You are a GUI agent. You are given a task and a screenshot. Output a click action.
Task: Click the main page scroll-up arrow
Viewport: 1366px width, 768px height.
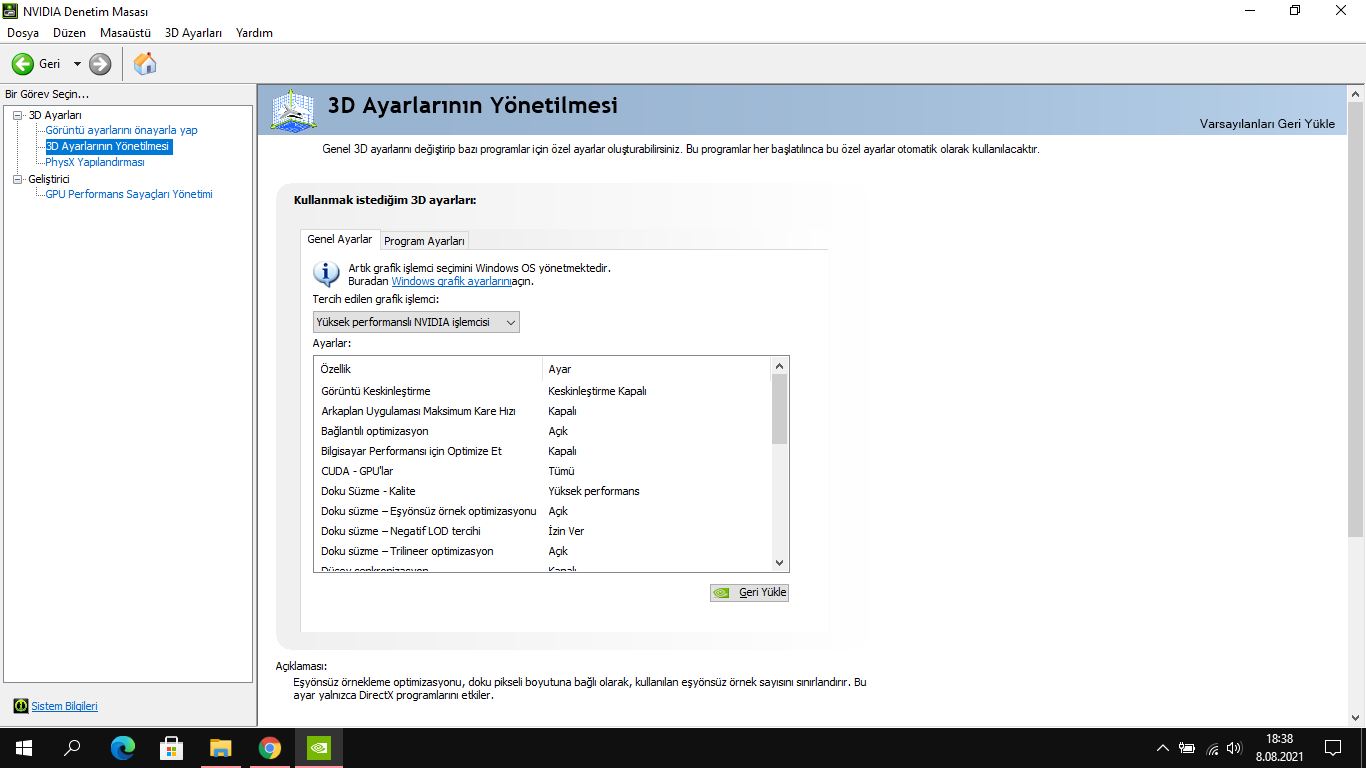(x=1356, y=93)
